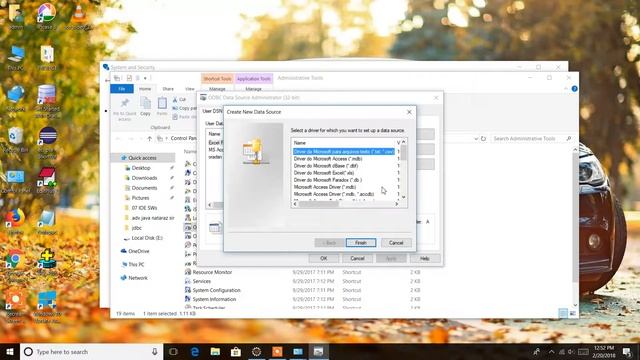Click Recycle Bin desktop icon
This screenshot has height=360, width=640.
(x=15, y=140)
